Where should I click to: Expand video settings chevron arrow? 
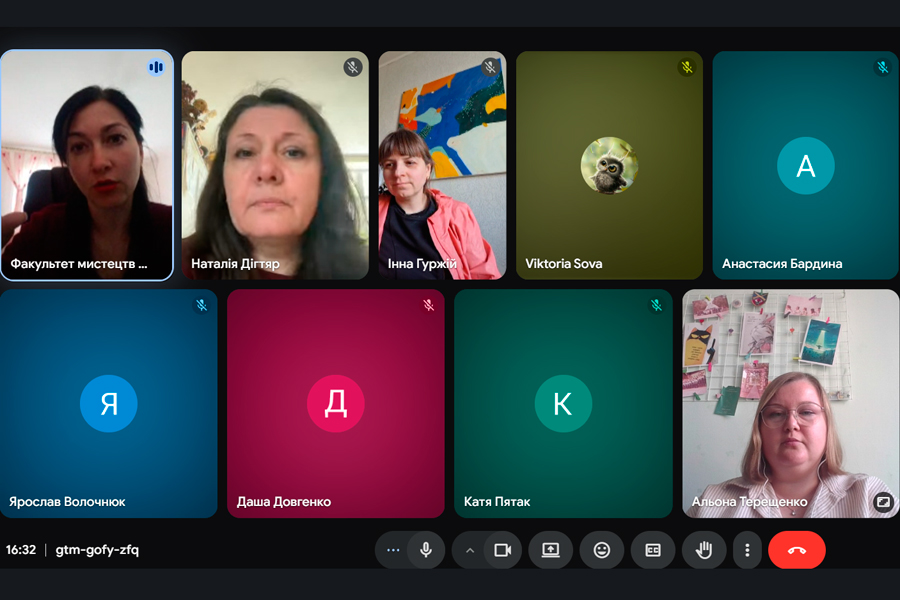tap(470, 550)
